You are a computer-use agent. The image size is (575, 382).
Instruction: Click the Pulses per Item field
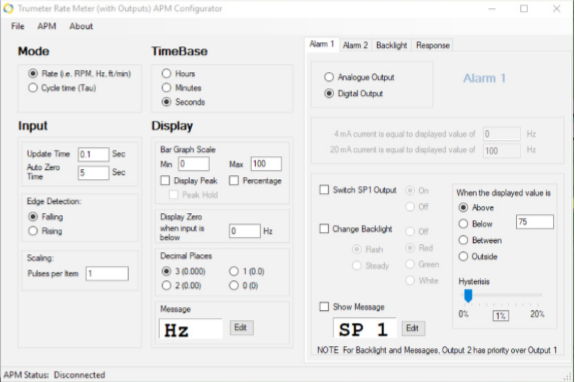click(x=107, y=273)
